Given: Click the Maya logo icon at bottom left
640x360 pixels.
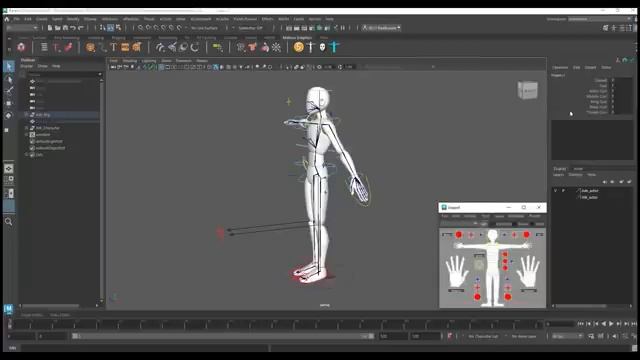Looking at the screenshot, I should pyautogui.click(x=8, y=309).
